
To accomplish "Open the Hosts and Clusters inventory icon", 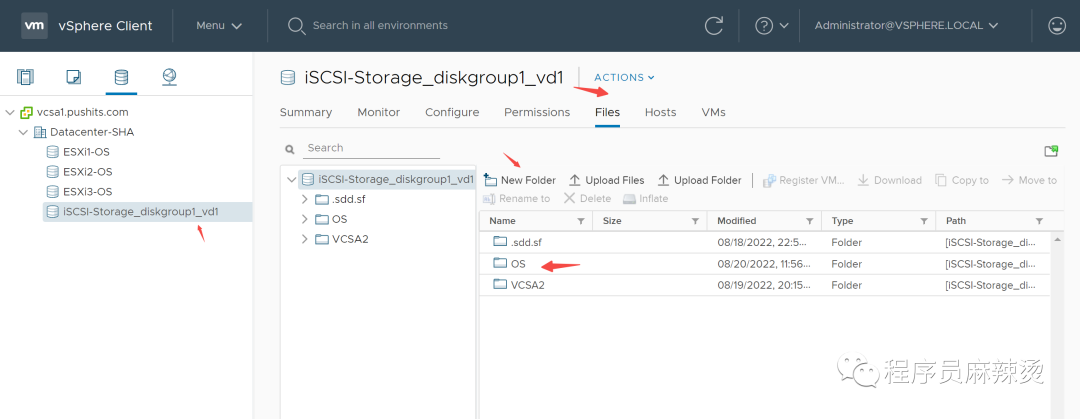I will coord(25,76).
